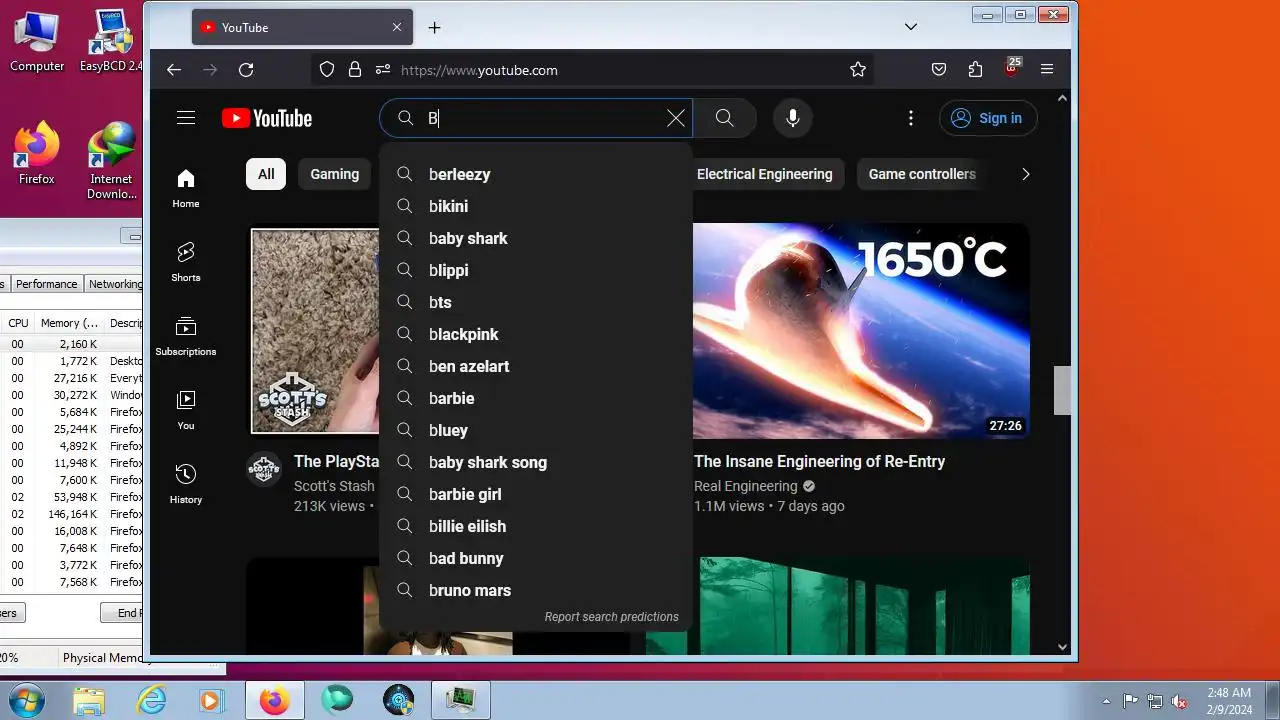Screen dimensions: 1280x720
Task: Choose suggestion 'bikini'
Action: [x=536, y=206]
